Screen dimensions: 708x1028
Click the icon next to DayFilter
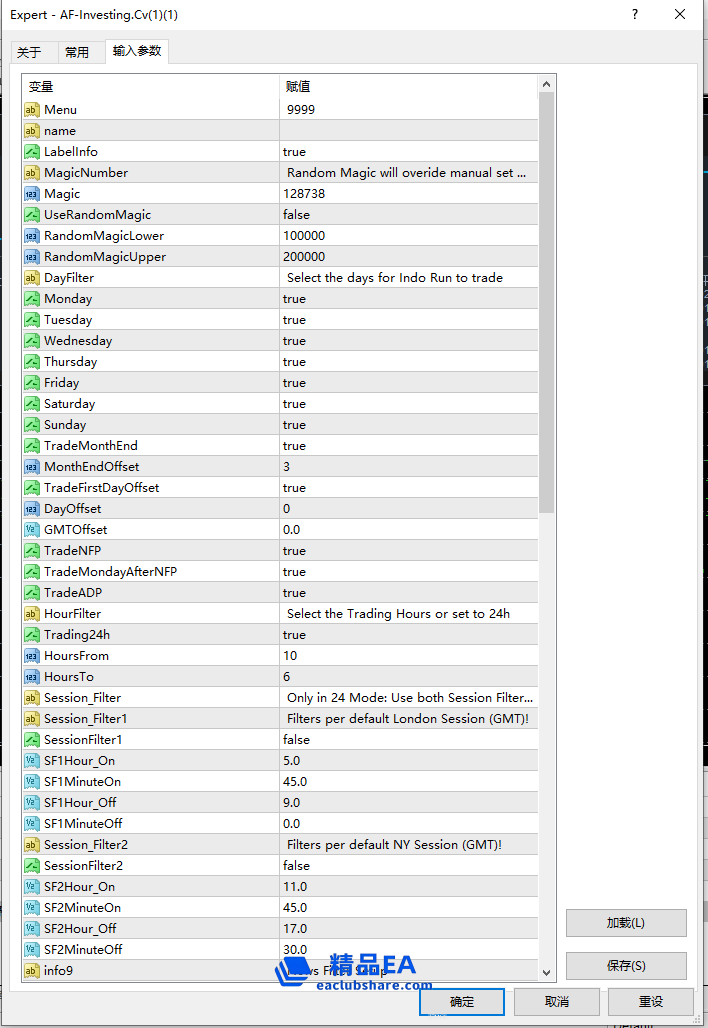[32, 278]
